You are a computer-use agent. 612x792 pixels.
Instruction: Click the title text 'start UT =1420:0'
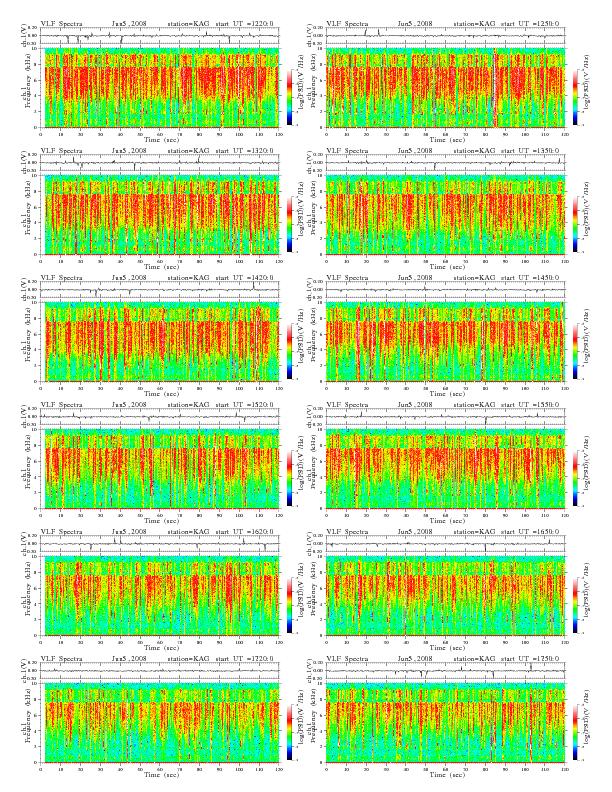245,277
